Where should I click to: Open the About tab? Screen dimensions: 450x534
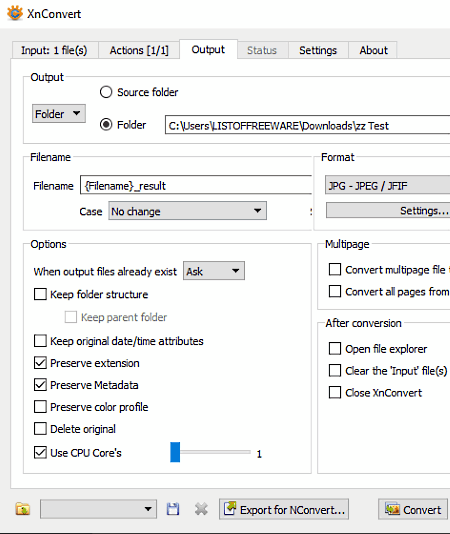(373, 50)
